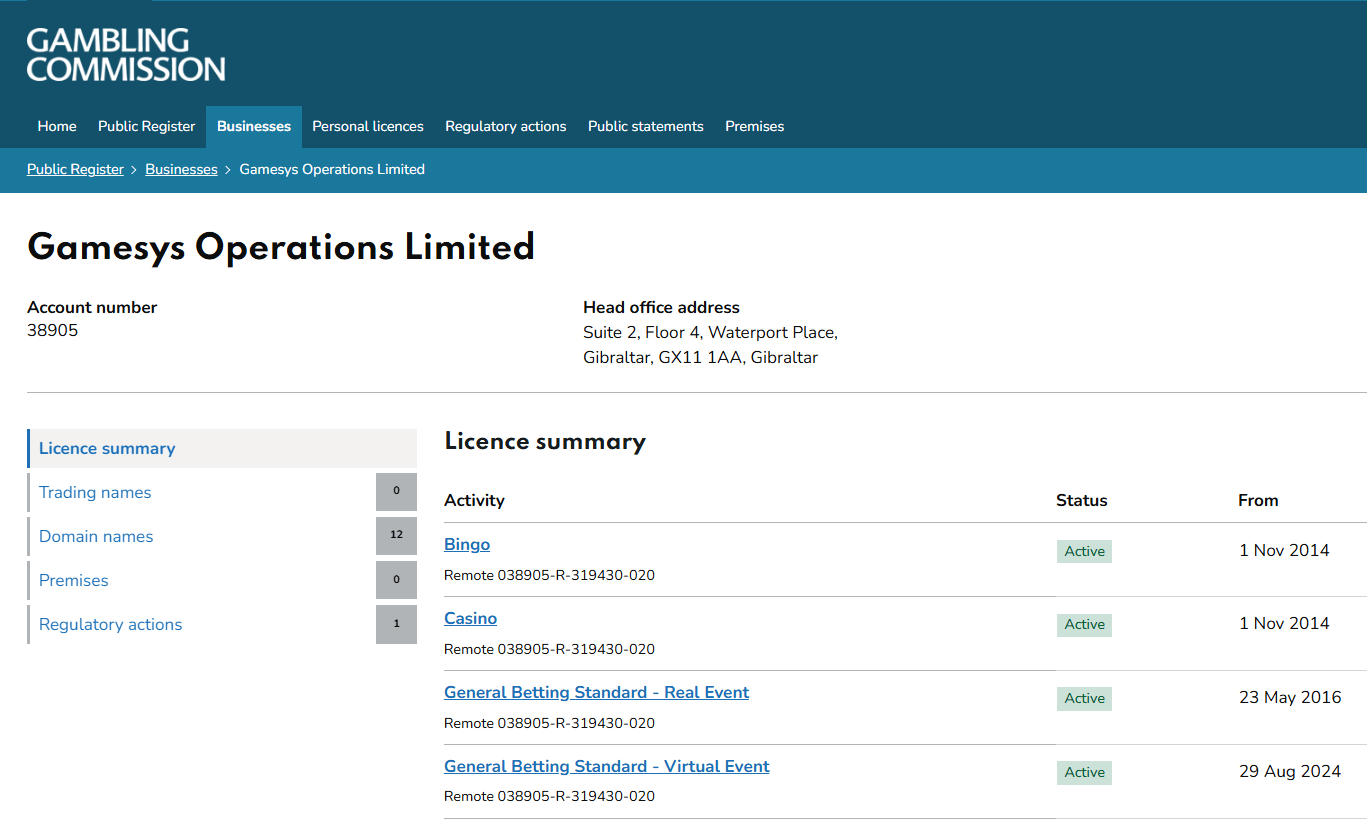Open Premises in top navigation
The height and width of the screenshot is (834, 1367).
tap(755, 126)
